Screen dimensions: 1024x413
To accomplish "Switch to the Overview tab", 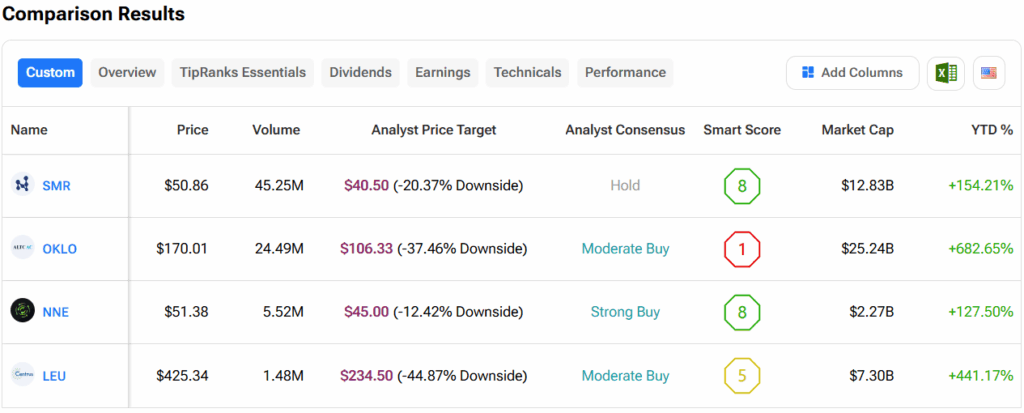I will 127,72.
